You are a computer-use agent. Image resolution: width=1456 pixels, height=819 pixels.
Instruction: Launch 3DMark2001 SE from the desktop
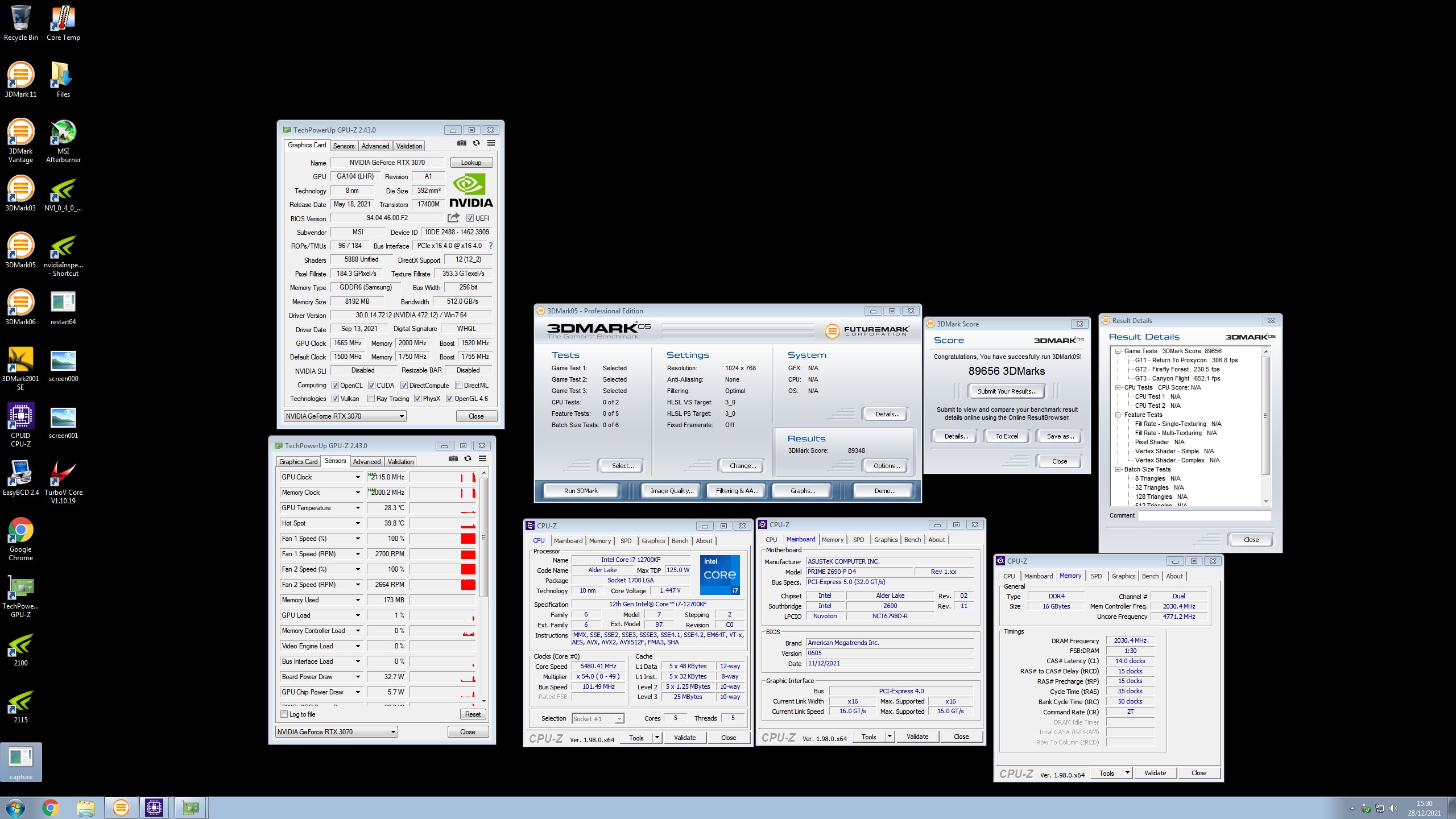click(20, 368)
